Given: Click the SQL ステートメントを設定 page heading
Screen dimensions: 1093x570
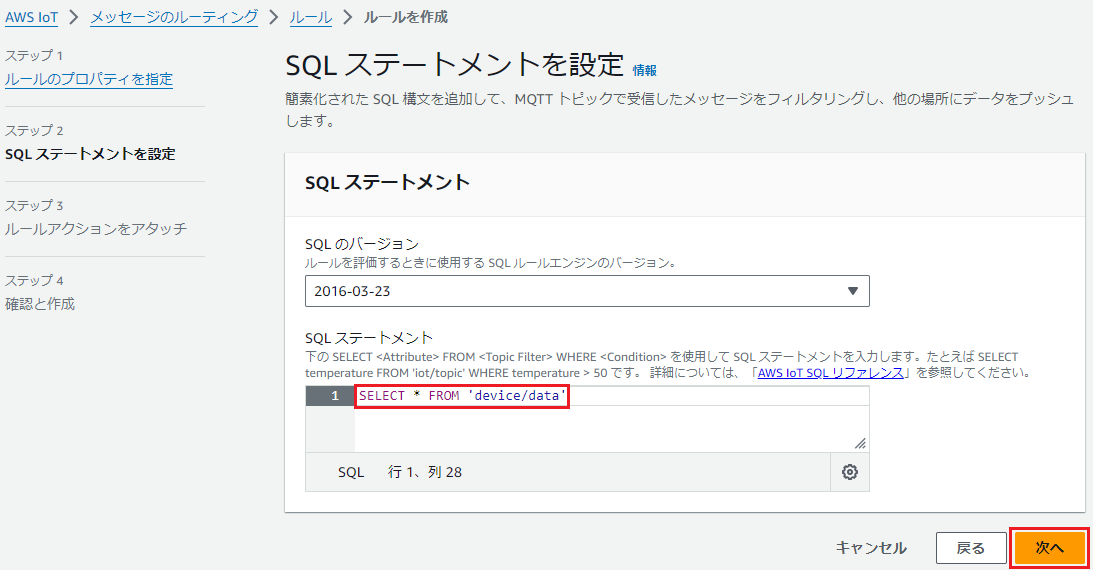Looking at the screenshot, I should [454, 66].
